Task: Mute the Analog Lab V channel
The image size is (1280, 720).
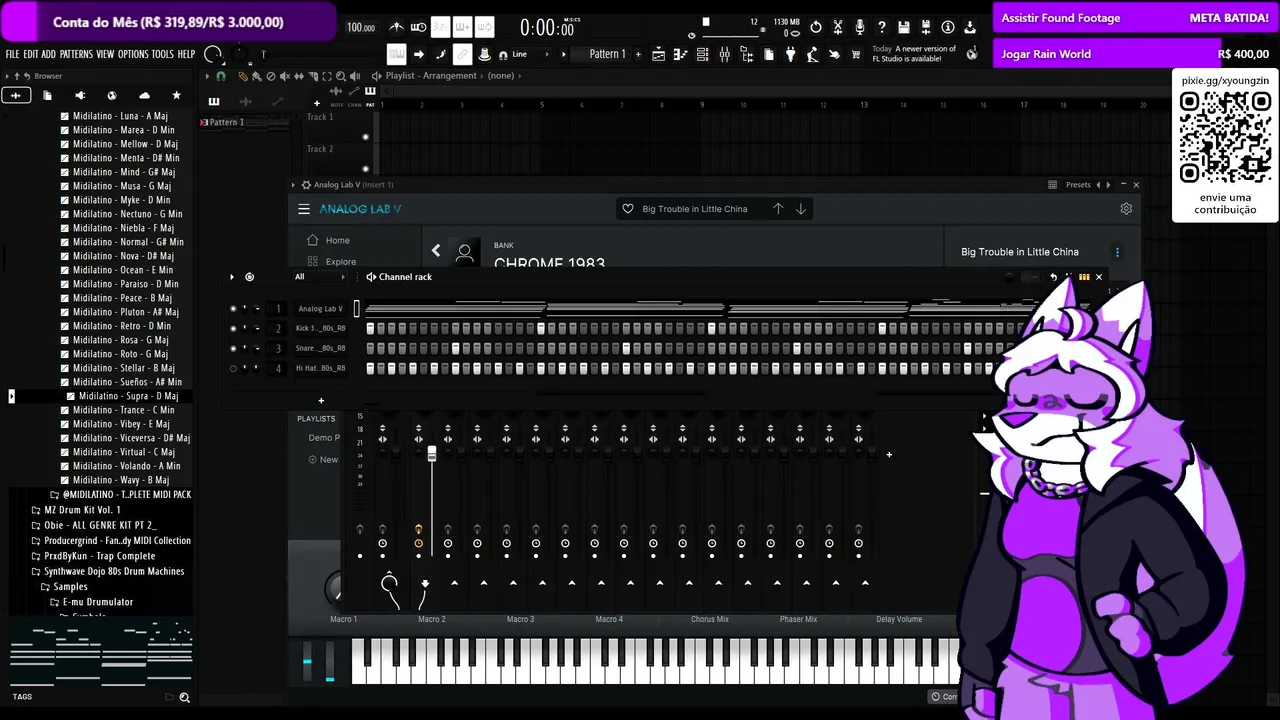Action: pos(233,309)
